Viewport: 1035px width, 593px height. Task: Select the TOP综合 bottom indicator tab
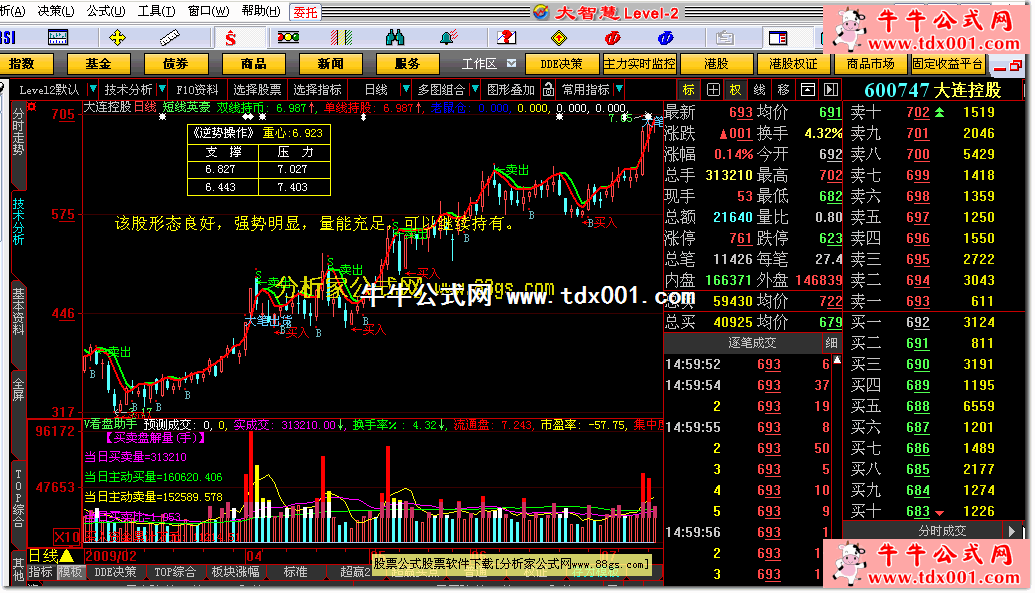pyautogui.click(x=175, y=572)
